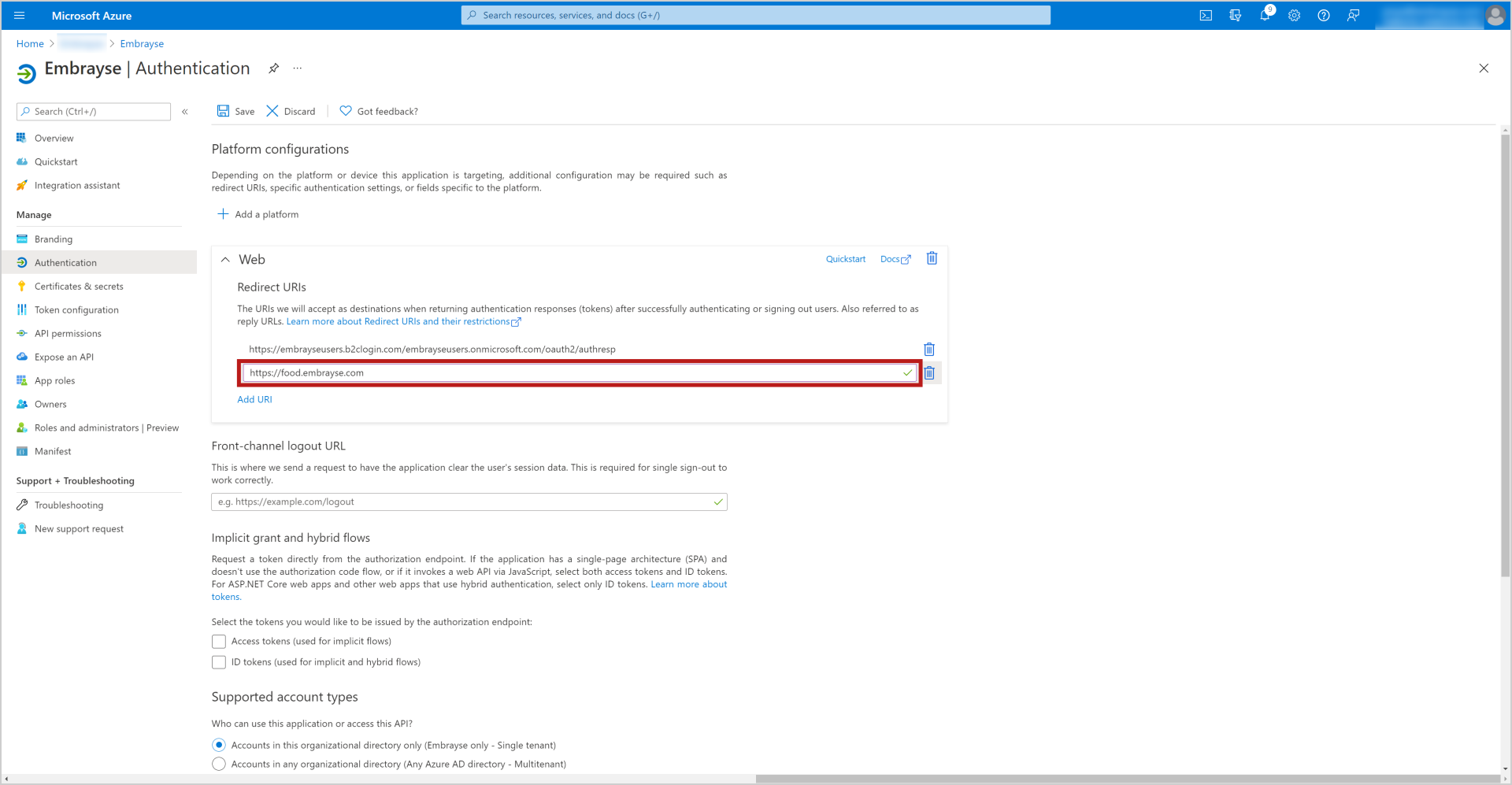Click the food.embrayse.com URI field

(580, 373)
